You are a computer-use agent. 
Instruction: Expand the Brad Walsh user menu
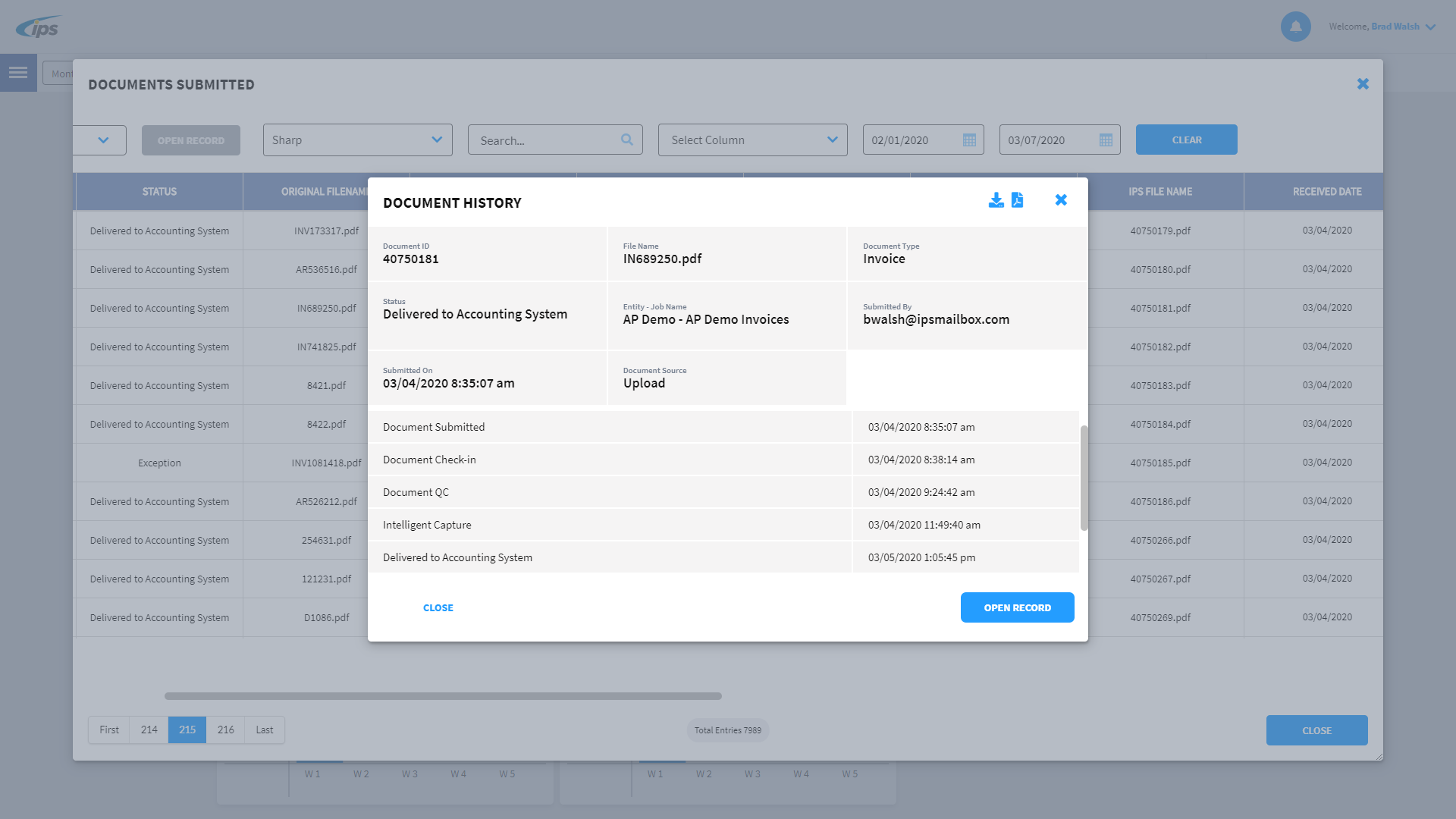[x=1430, y=27]
